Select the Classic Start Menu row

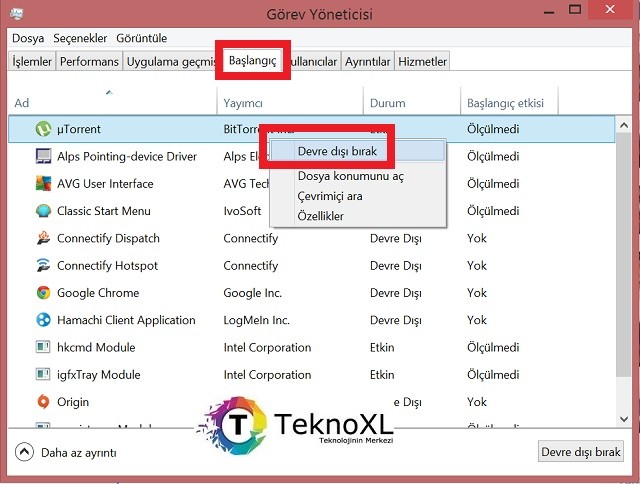coord(312,211)
